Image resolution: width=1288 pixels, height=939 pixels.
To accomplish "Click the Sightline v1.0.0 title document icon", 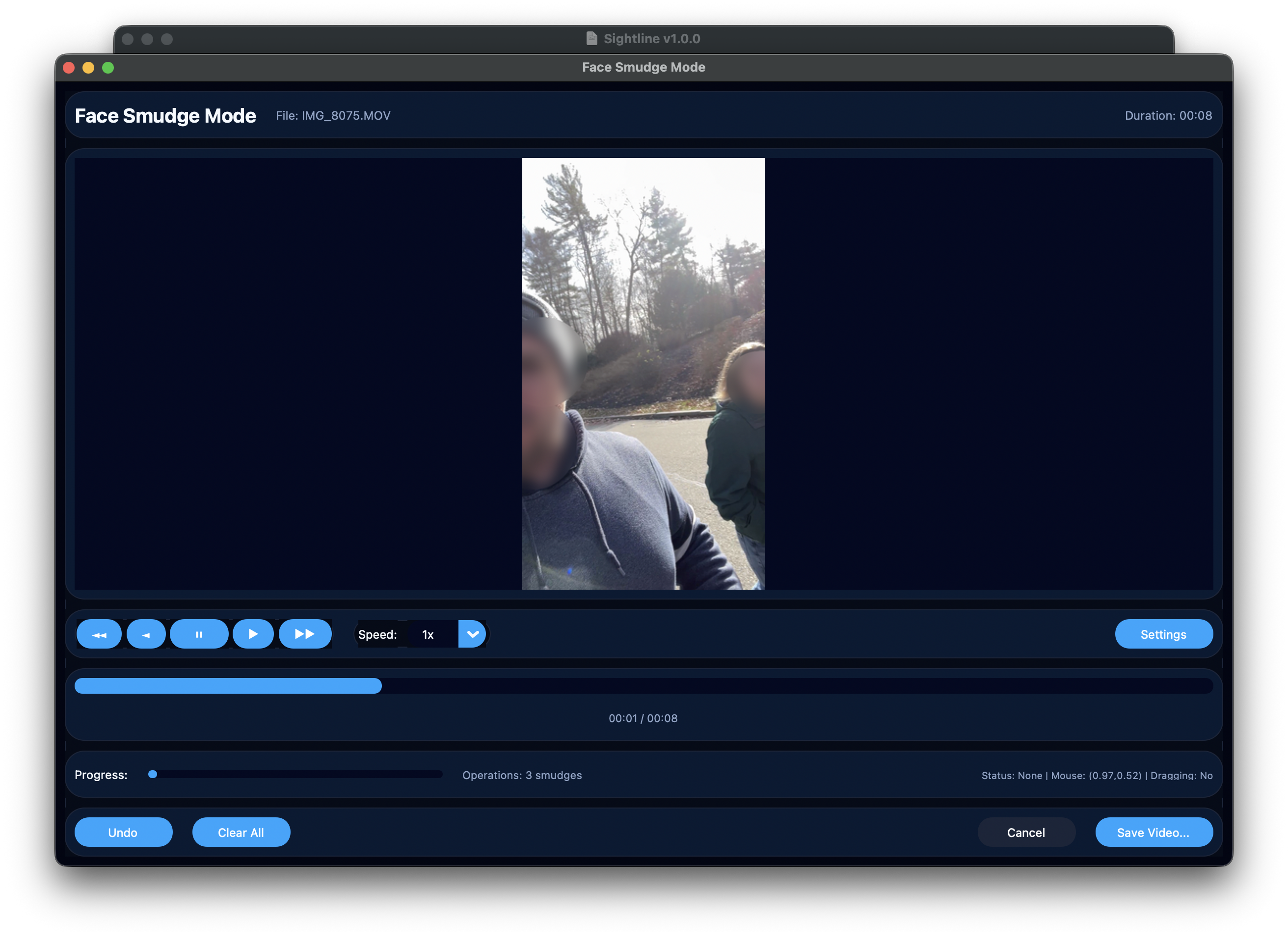I will tap(591, 39).
